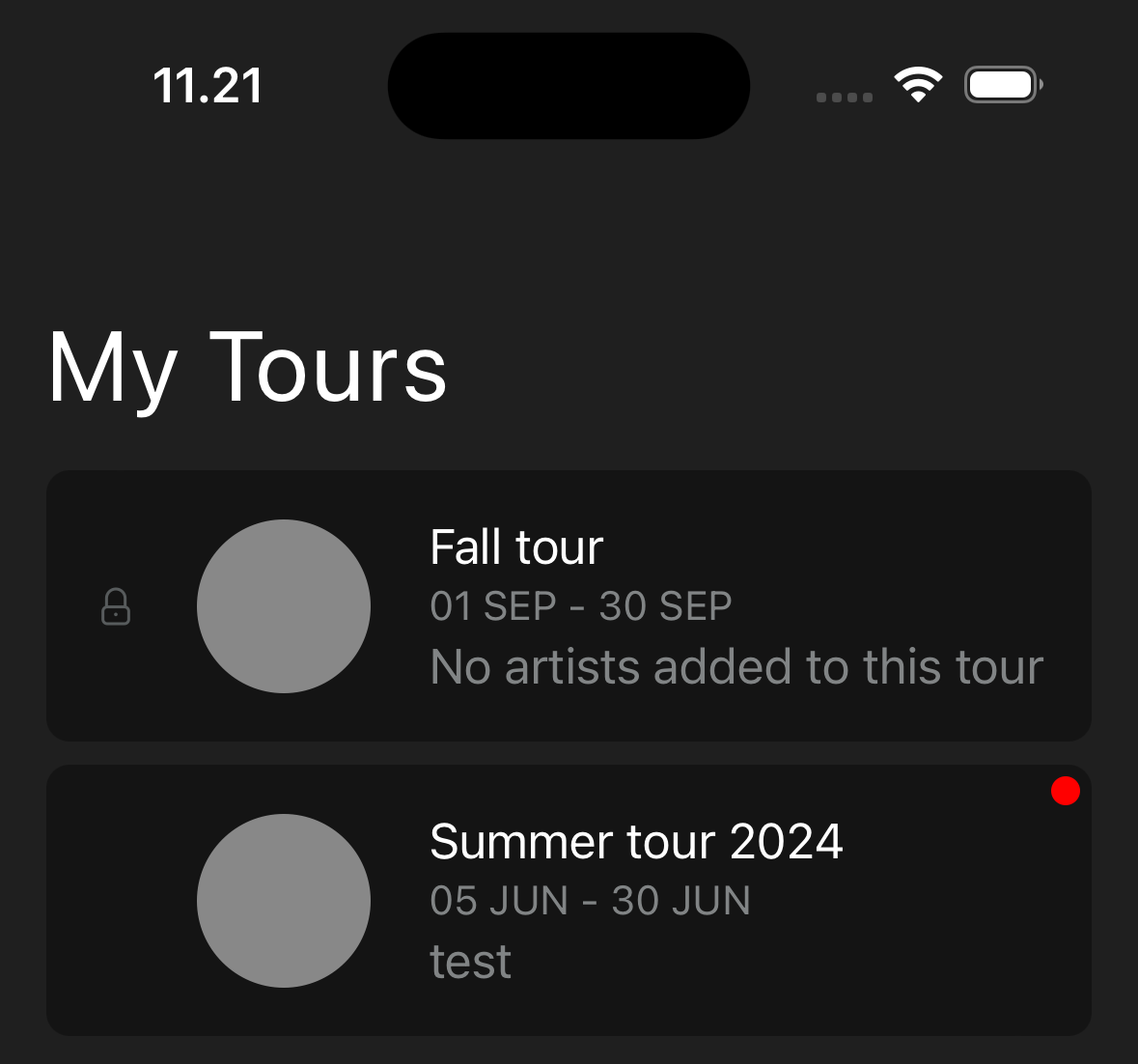Tap the red notification dot on Summer tour
The height and width of the screenshot is (1064, 1138).
click(1066, 790)
